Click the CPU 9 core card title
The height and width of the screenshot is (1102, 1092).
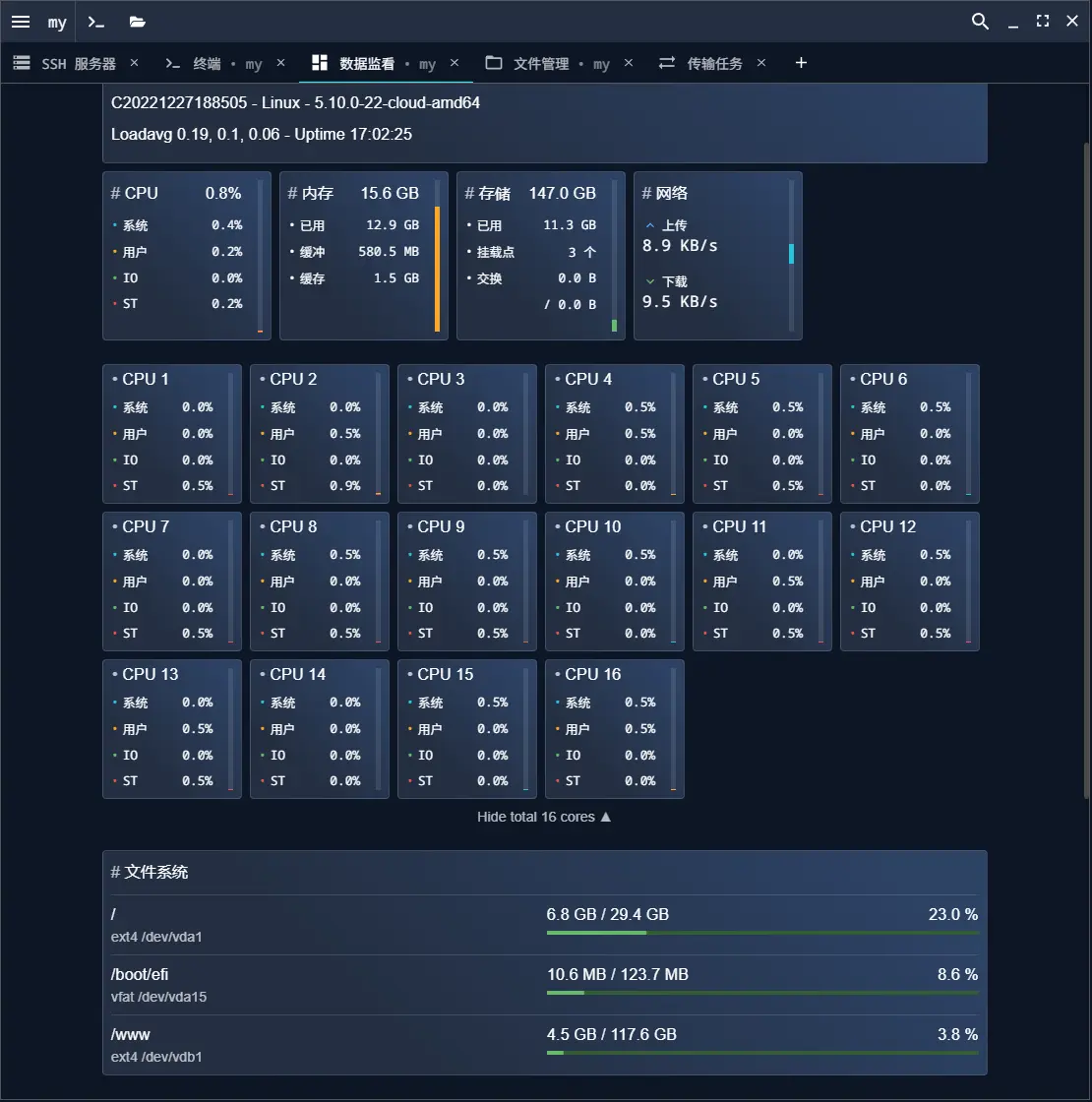click(x=441, y=526)
